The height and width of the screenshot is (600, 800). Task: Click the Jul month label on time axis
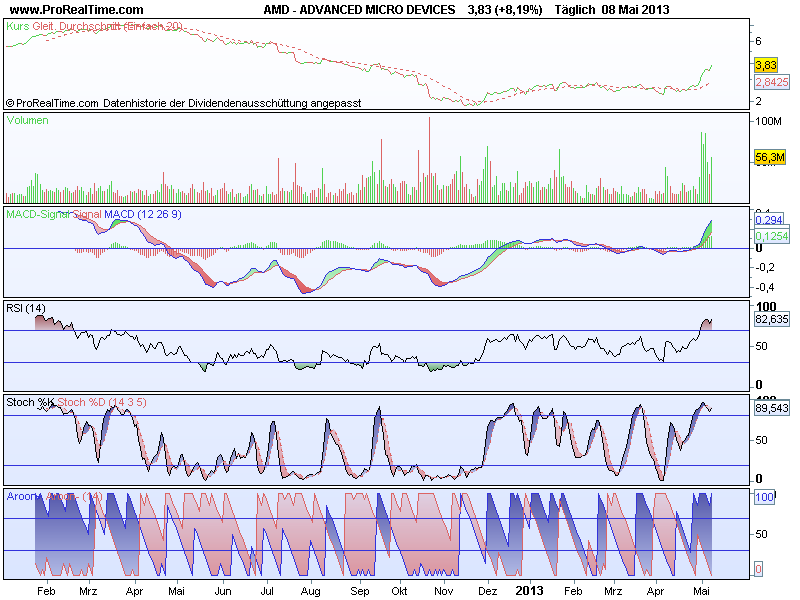point(267,591)
